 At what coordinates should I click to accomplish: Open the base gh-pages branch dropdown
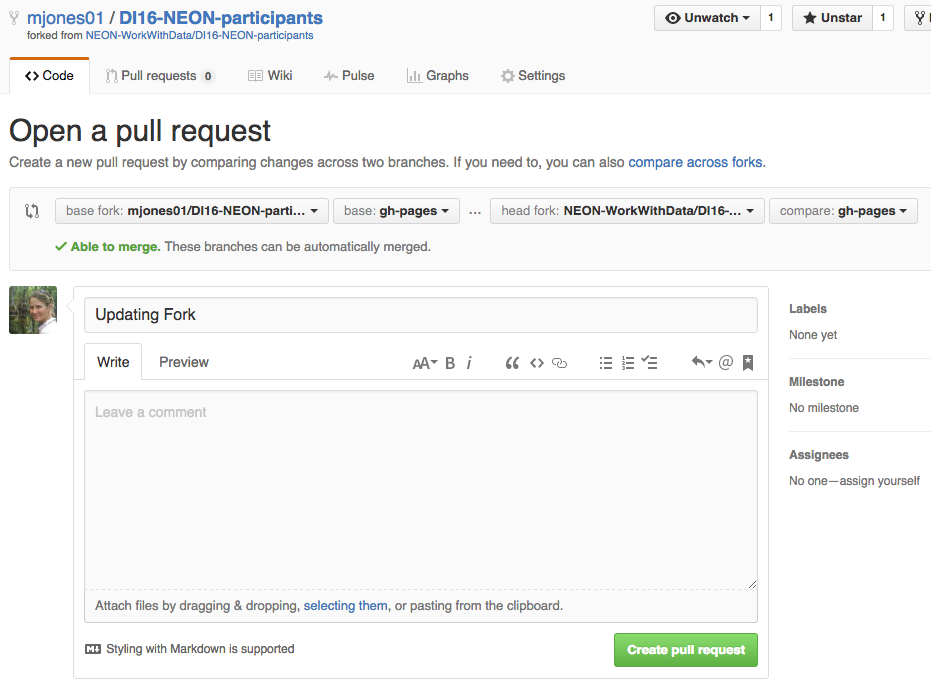click(x=396, y=211)
